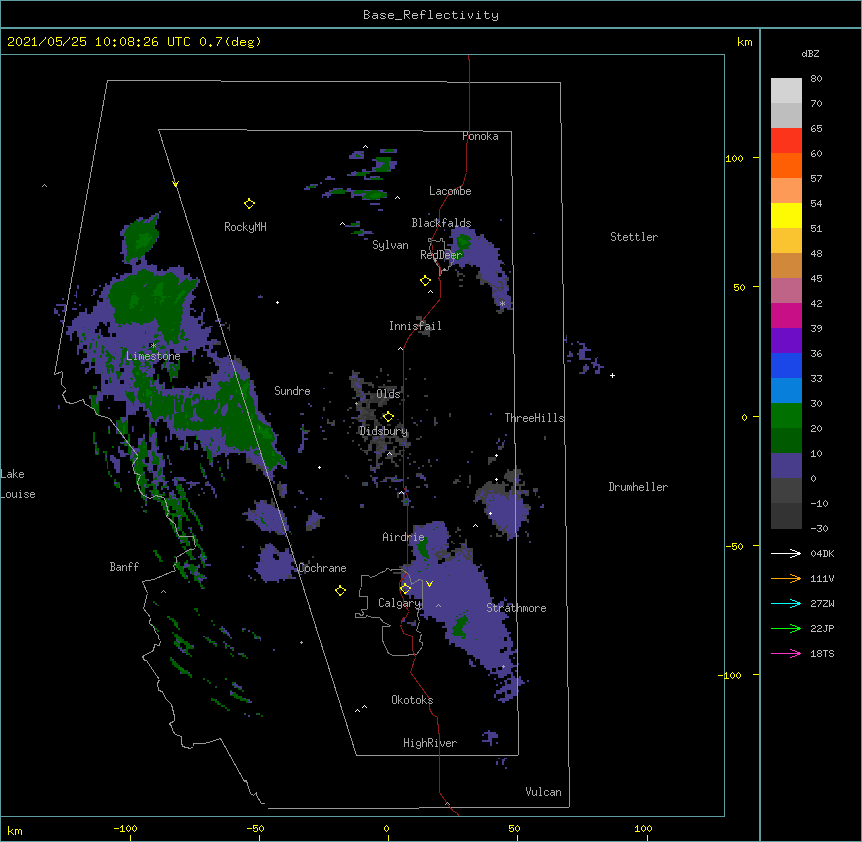The image size is (862, 842).
Task: Select the yellow diamond marker below RedDeer
Action: tap(426, 281)
